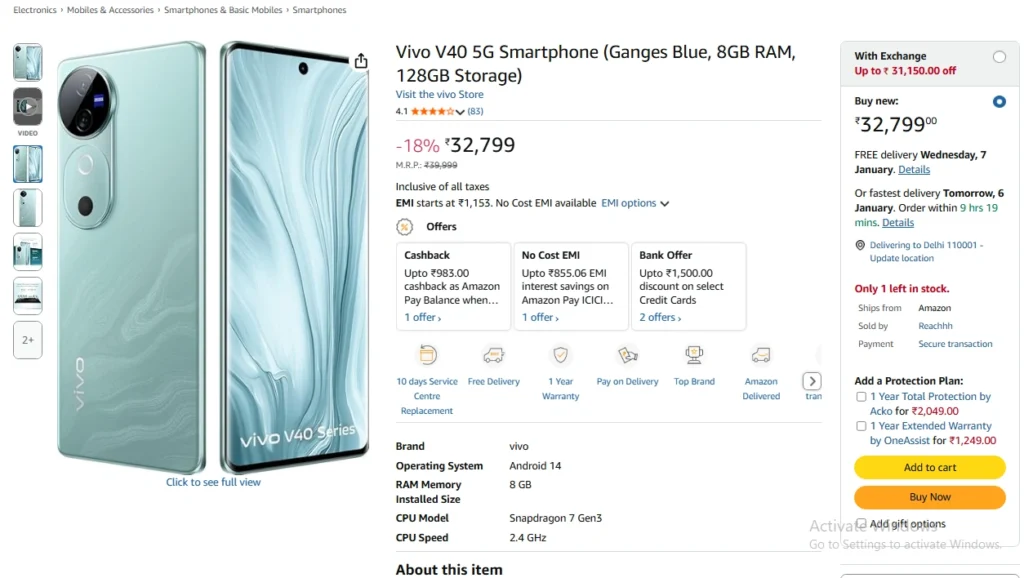1024x578 pixels.
Task: Click the share icon on product image
Action: tap(360, 61)
